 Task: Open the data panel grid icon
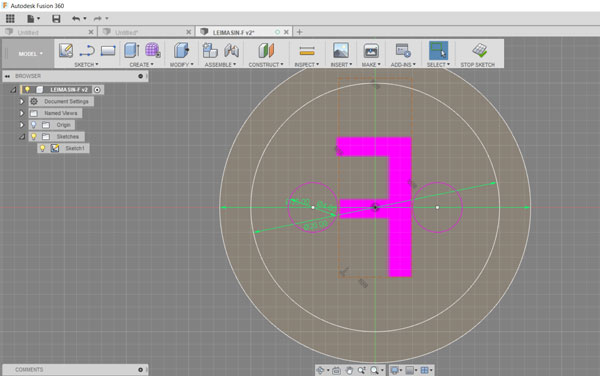[x=10, y=18]
